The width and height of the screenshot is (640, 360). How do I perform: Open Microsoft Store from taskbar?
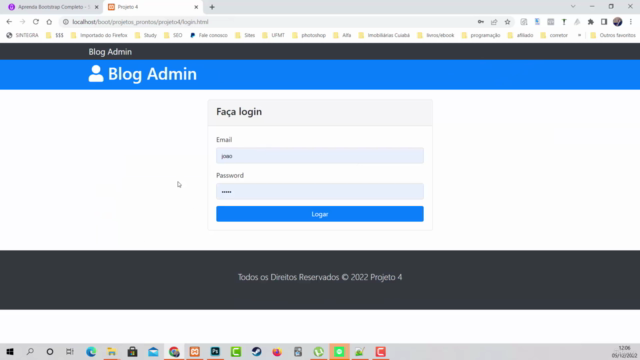point(132,351)
